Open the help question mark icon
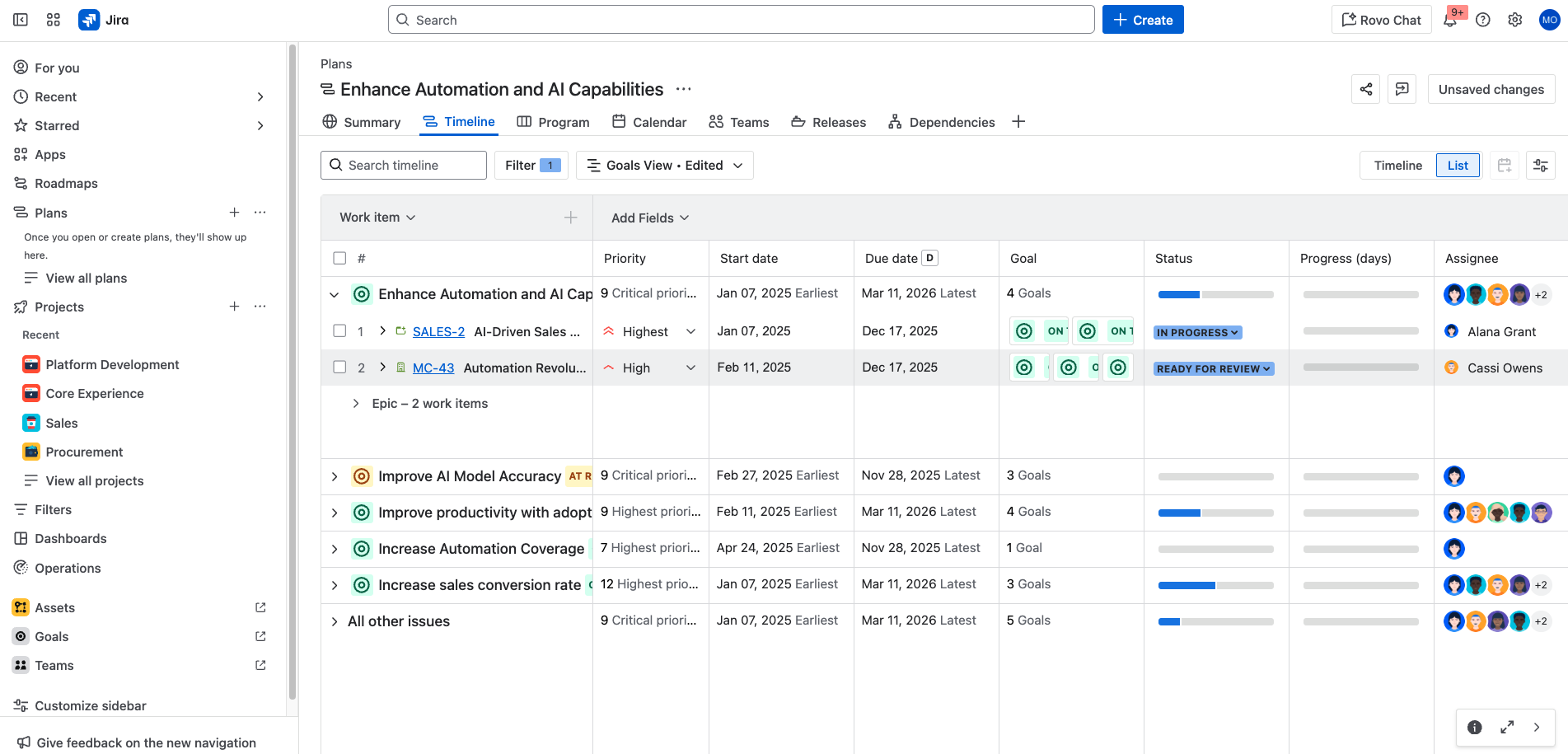Image resolution: width=1568 pixels, height=754 pixels. [x=1482, y=21]
